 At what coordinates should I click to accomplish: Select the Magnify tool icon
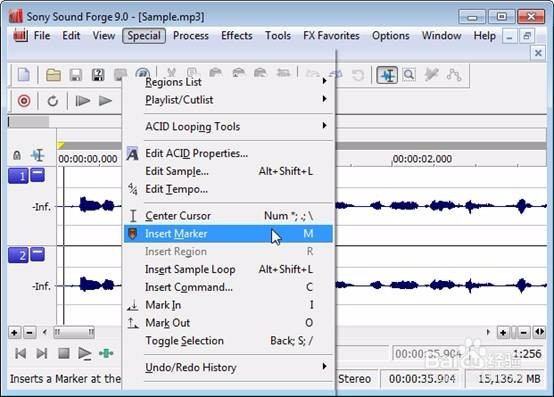[409, 75]
